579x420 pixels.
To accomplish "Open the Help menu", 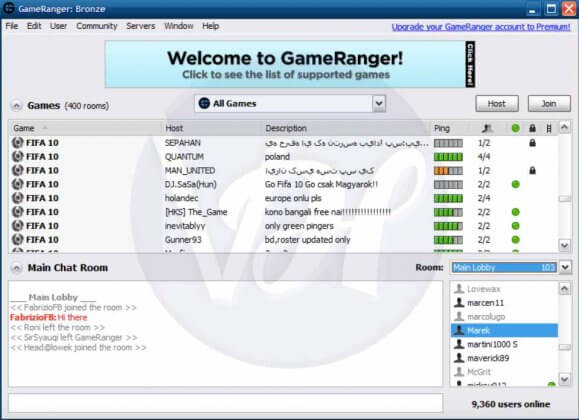I will 210,26.
